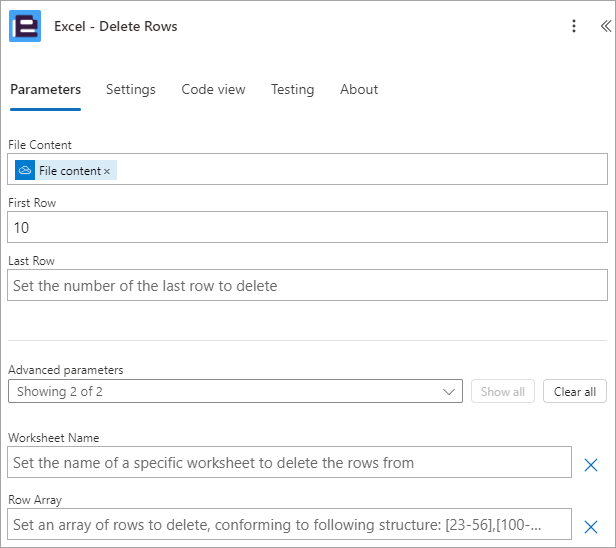Viewport: 616px width, 548px height.
Task: Go to the Testing tab
Action: pyautogui.click(x=293, y=89)
